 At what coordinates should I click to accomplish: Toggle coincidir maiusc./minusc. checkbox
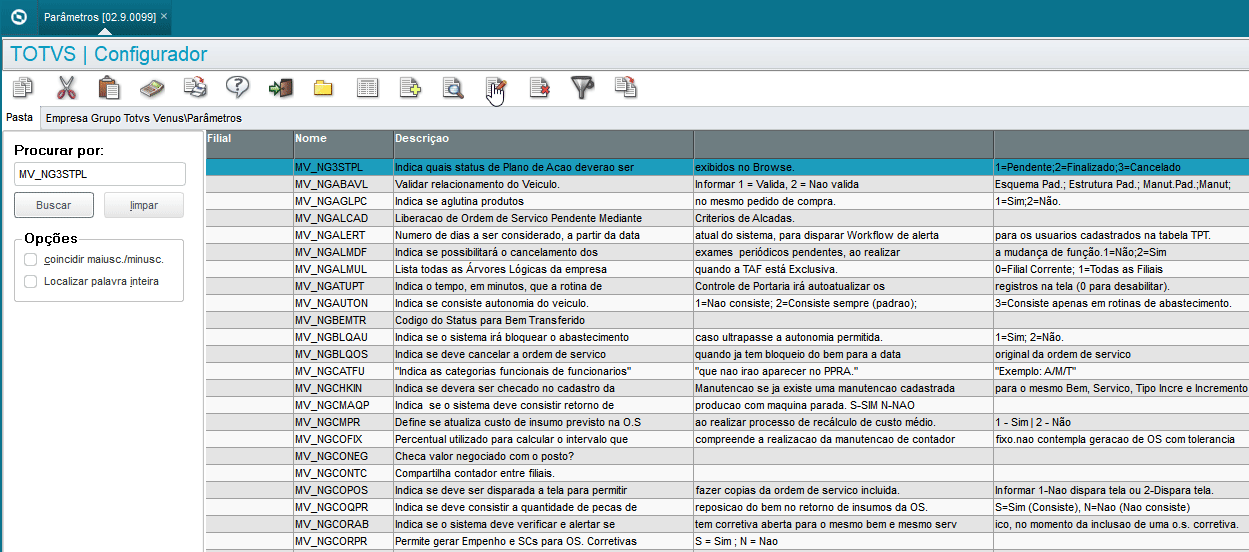[x=31, y=259]
